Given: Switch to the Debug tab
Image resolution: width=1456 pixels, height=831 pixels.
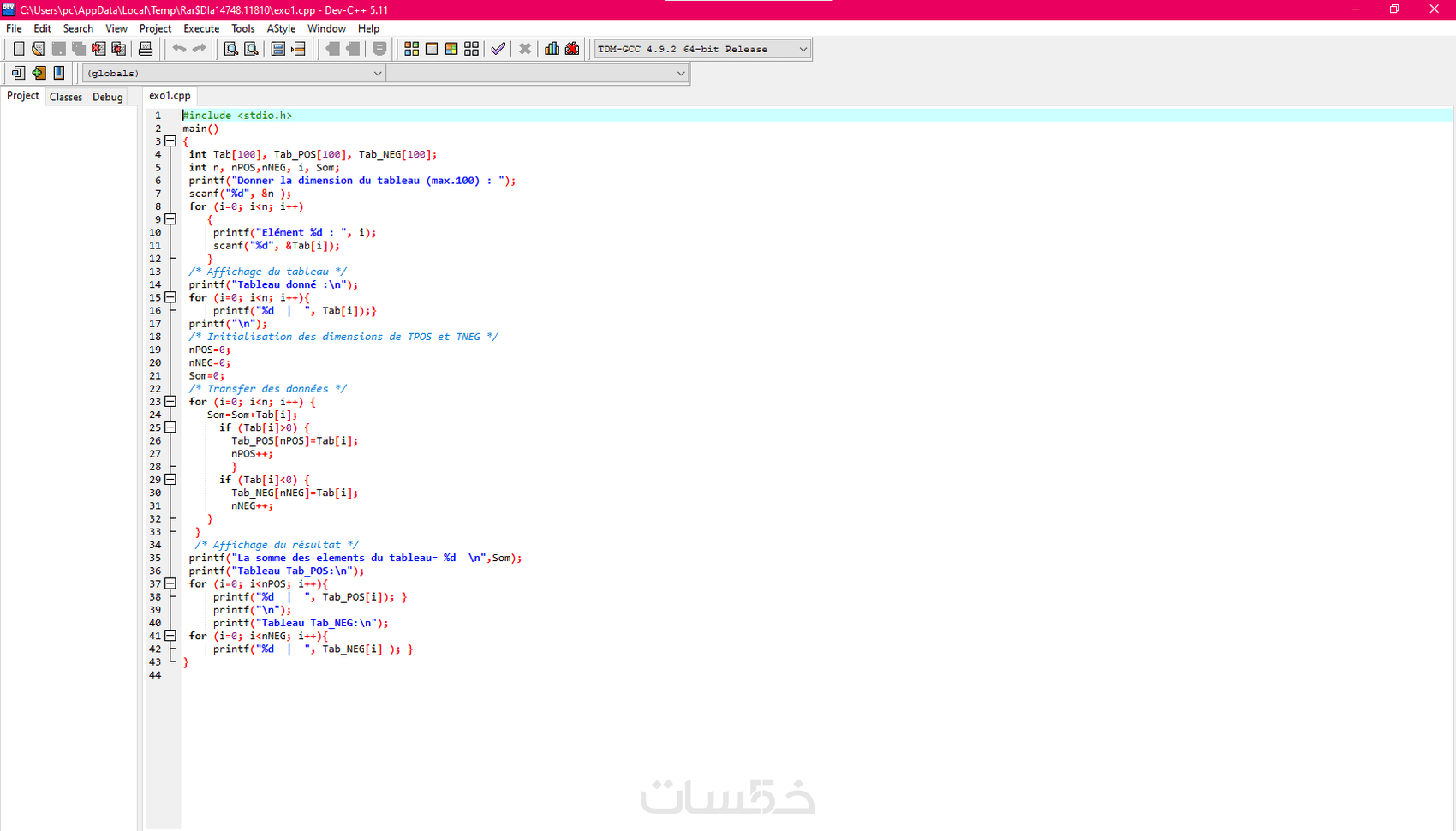Looking at the screenshot, I should (x=107, y=96).
